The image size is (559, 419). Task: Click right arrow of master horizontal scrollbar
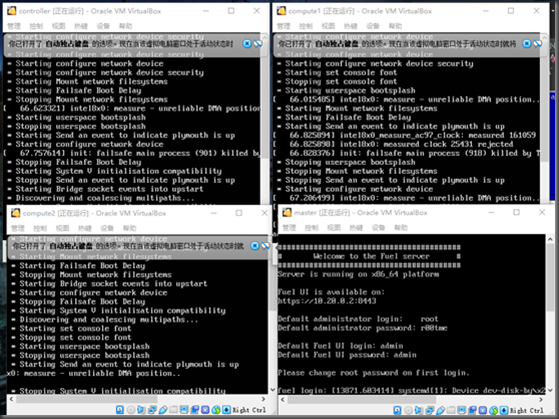point(541,399)
